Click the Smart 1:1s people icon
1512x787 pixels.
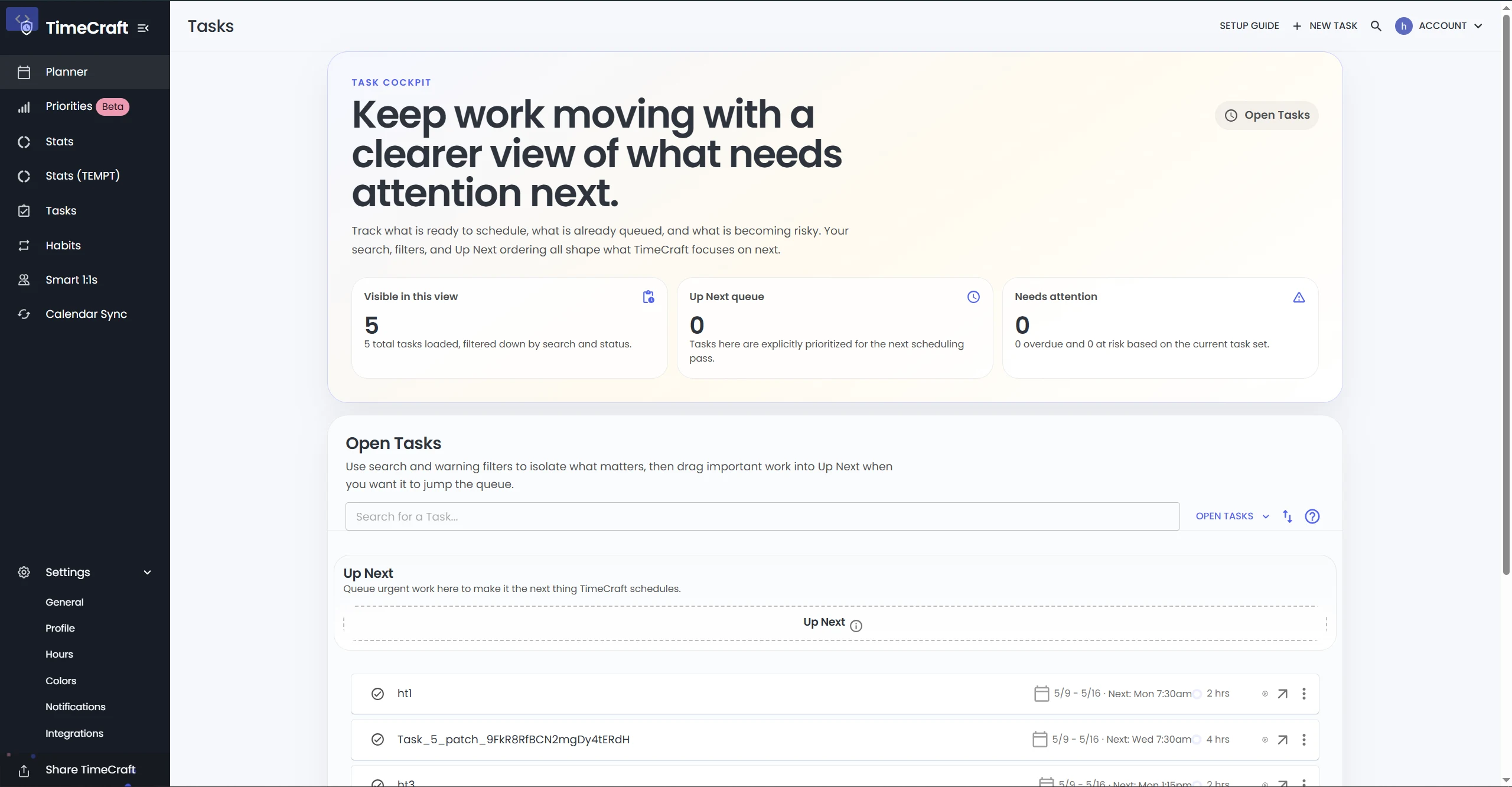(24, 279)
